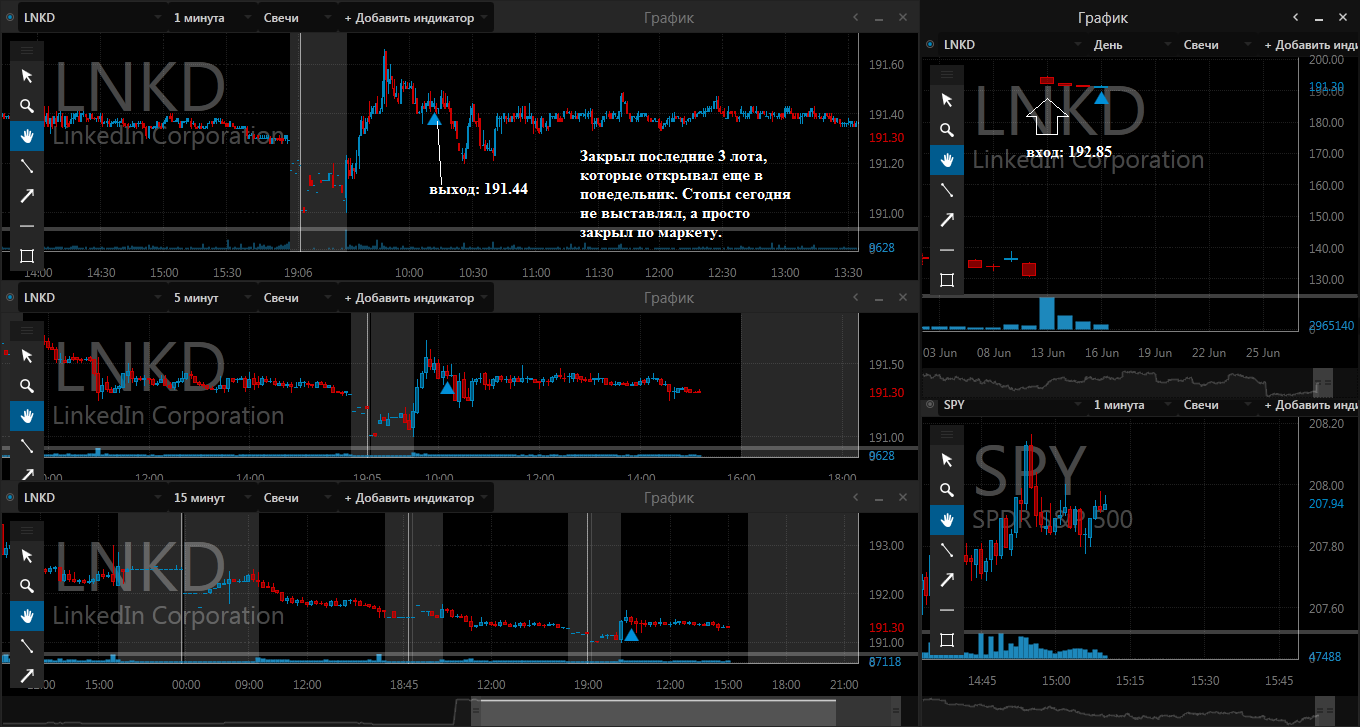Open 'Свечи' chart type dropdown in 1 минута chart
1360x727 pixels.
(296, 18)
